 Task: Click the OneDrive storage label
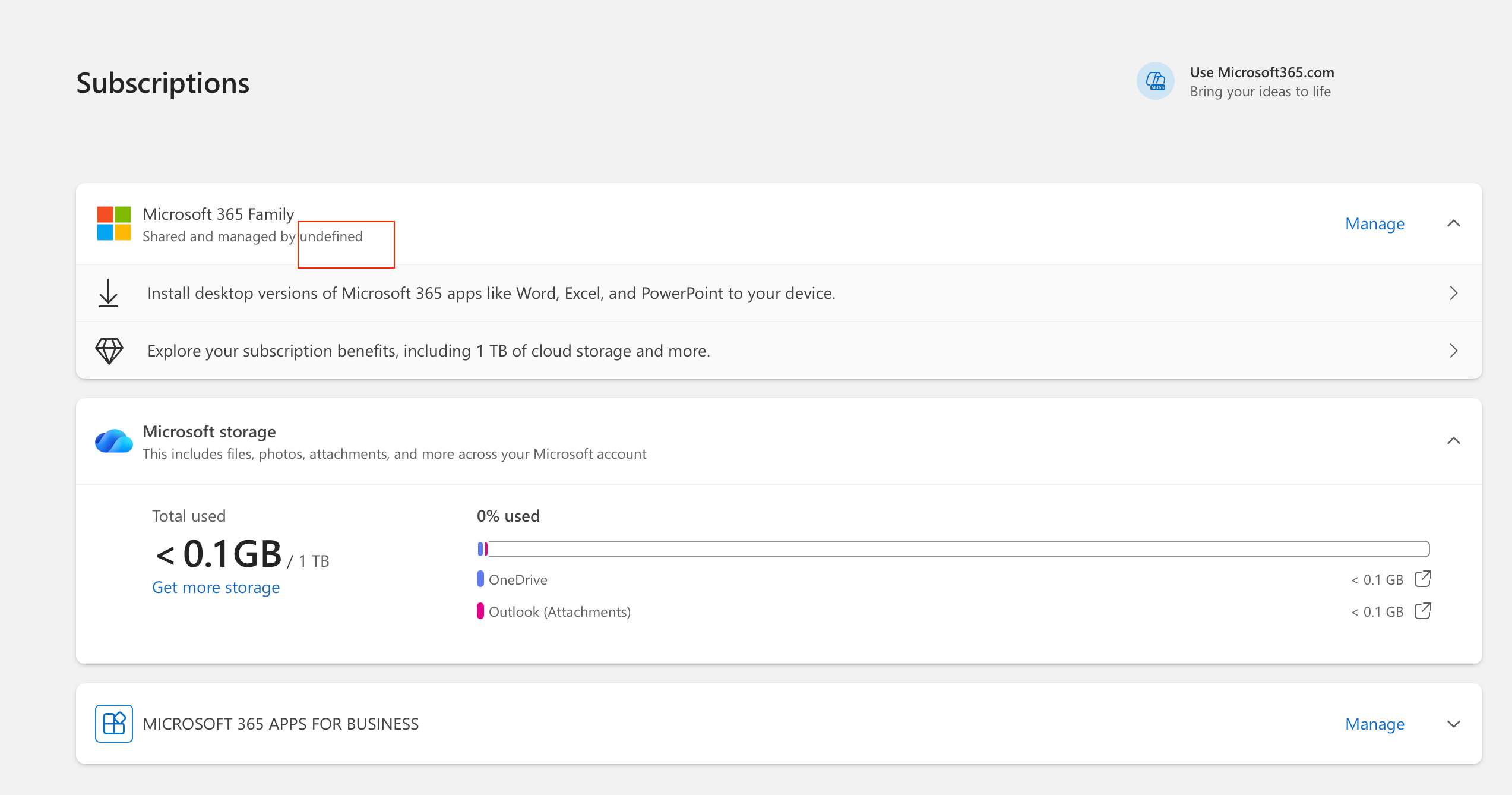point(518,579)
